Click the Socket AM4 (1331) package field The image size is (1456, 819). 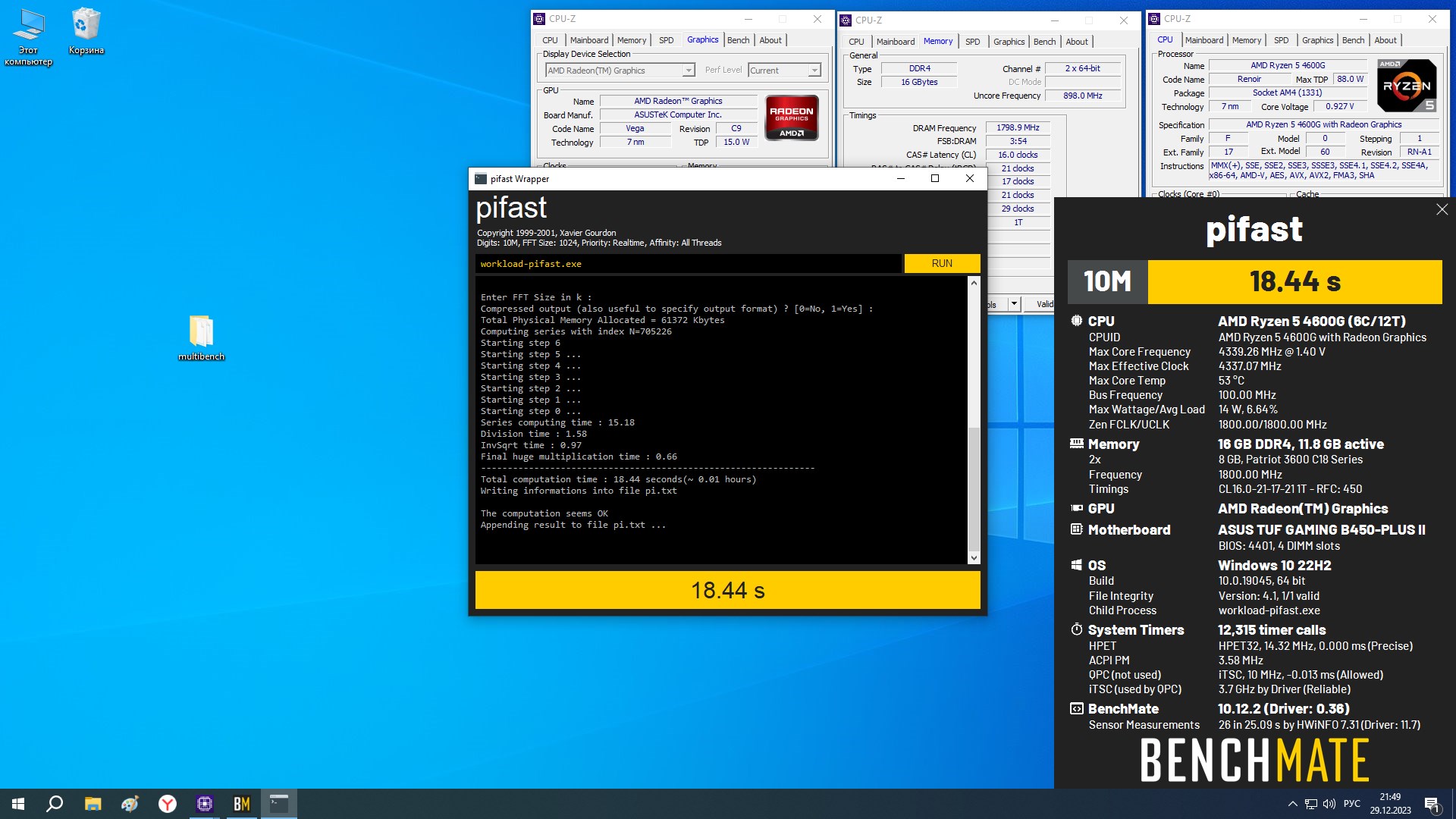point(1287,93)
